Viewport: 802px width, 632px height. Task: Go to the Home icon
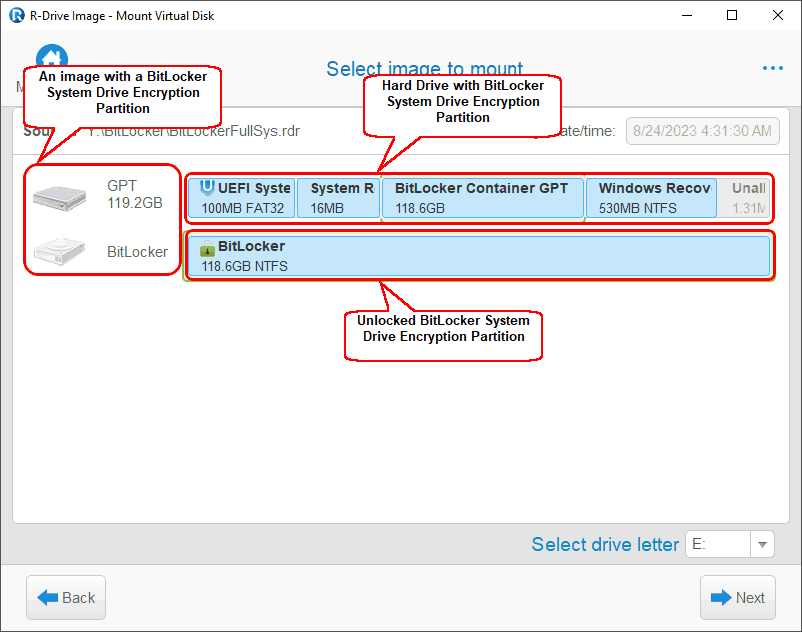pyautogui.click(x=52, y=56)
